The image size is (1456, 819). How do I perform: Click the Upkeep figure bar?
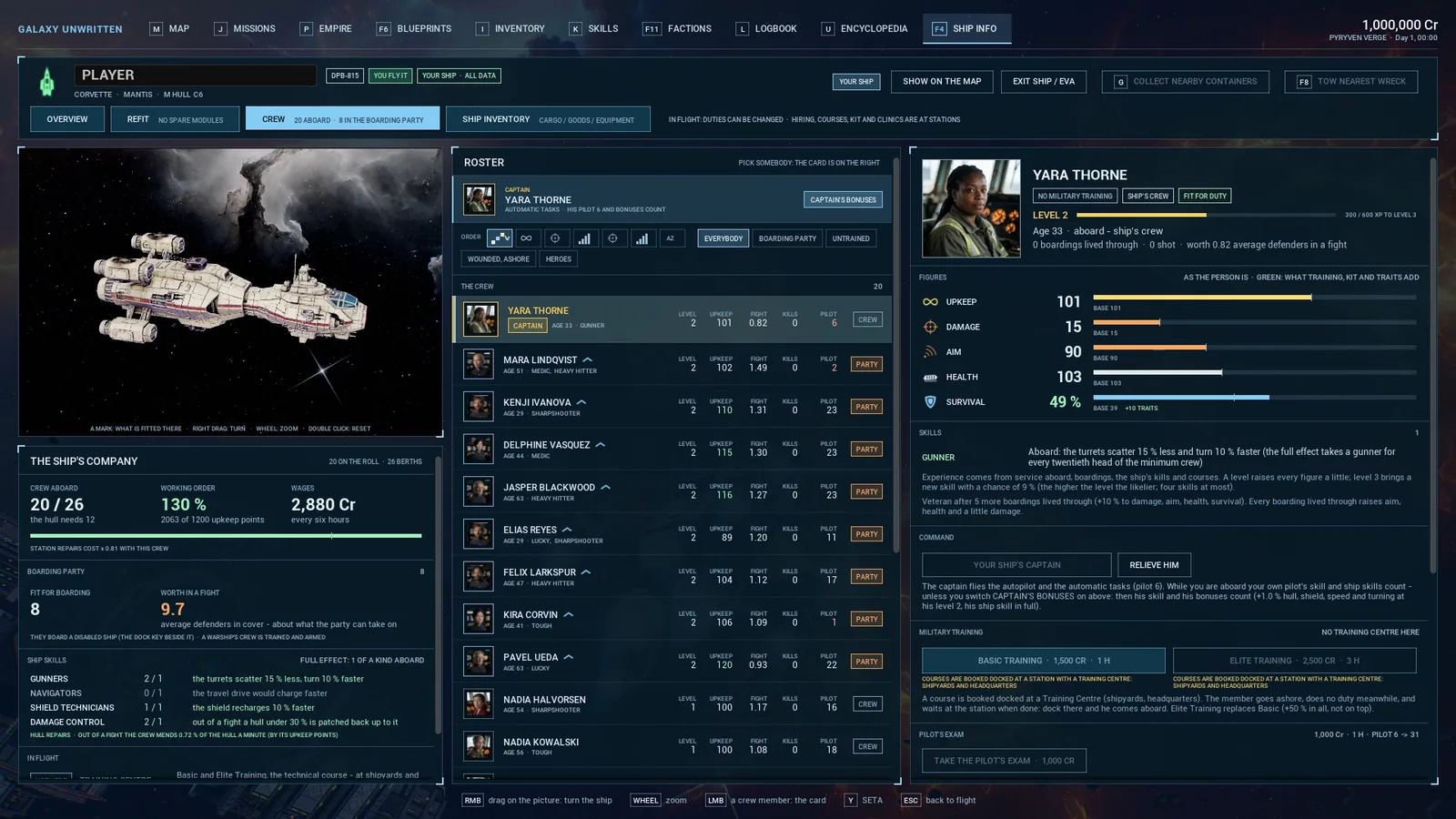(1255, 298)
